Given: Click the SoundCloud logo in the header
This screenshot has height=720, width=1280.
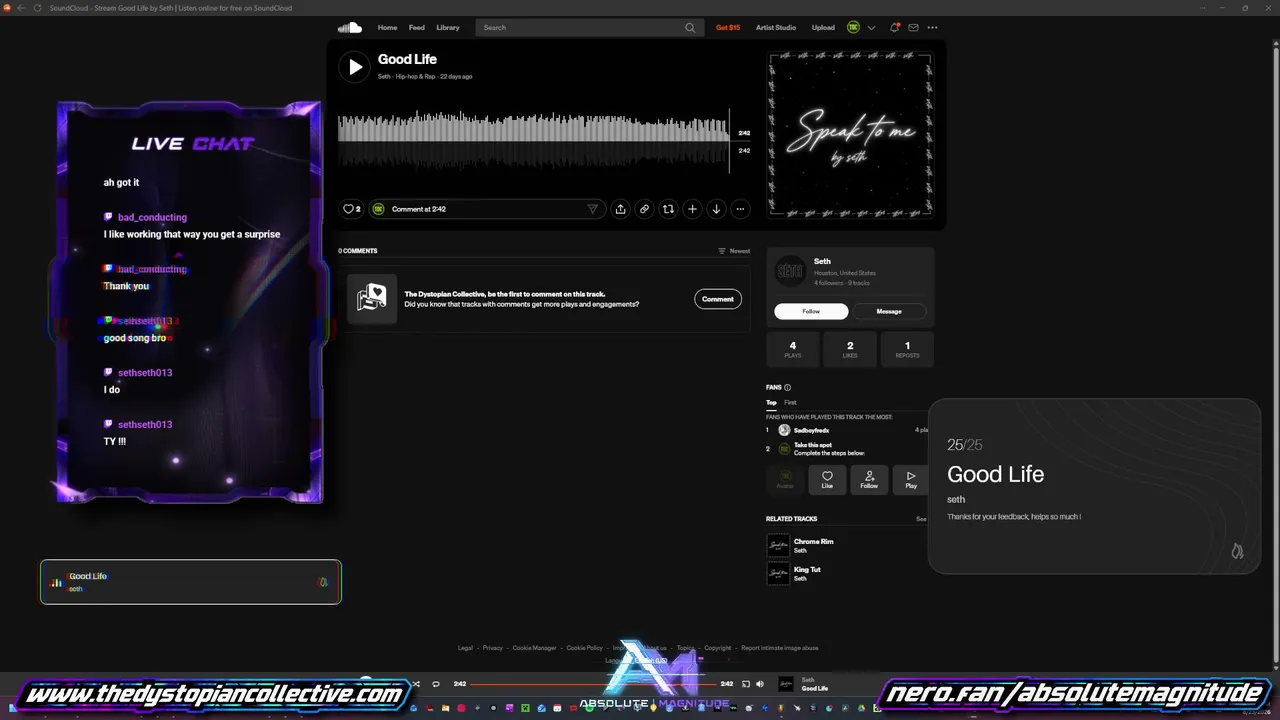Looking at the screenshot, I should (x=349, y=27).
